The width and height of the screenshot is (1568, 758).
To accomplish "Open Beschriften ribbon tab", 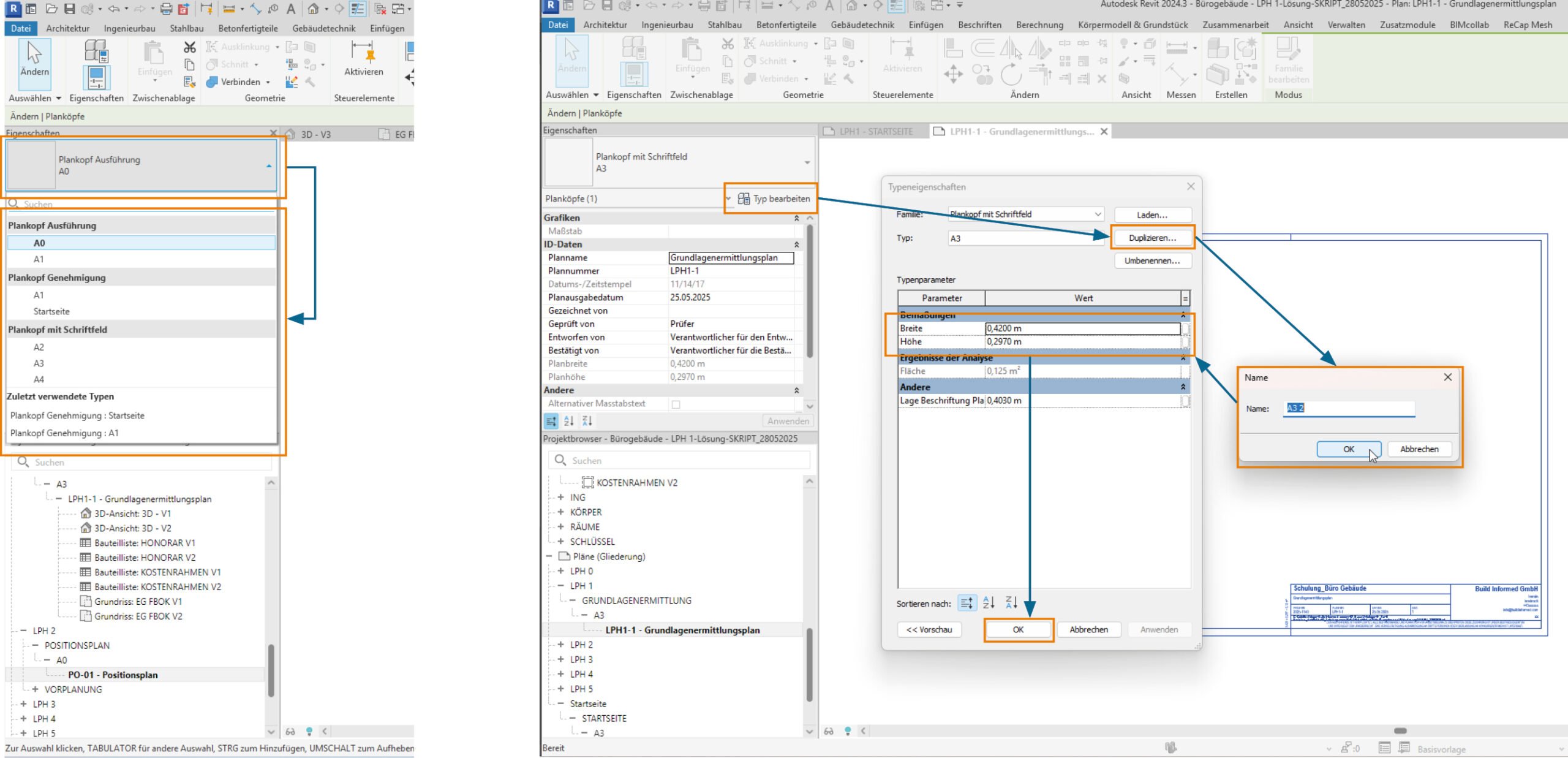I will click(x=979, y=25).
